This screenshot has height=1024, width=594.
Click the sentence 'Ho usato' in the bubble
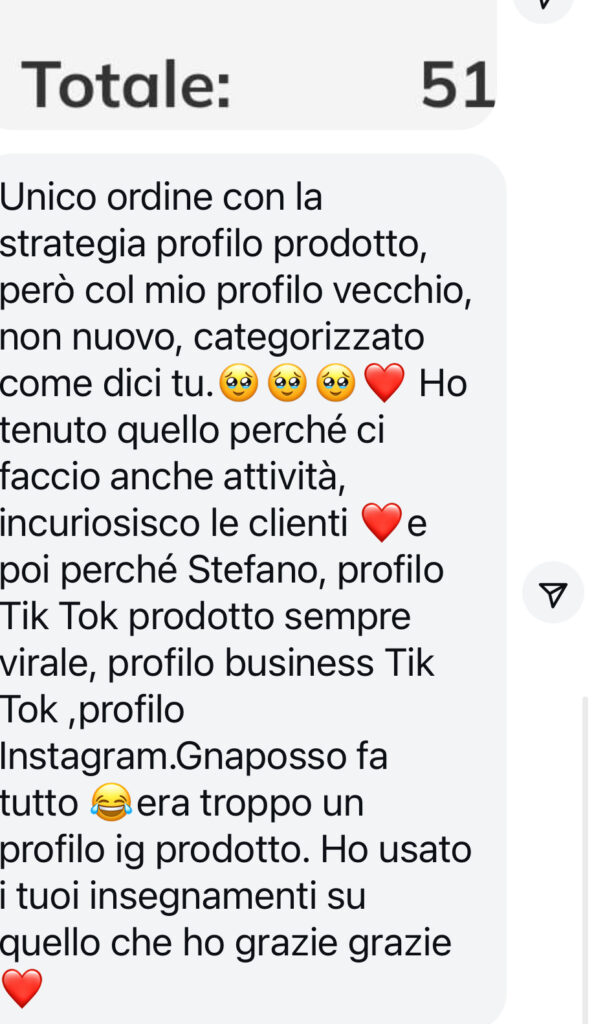coord(396,850)
